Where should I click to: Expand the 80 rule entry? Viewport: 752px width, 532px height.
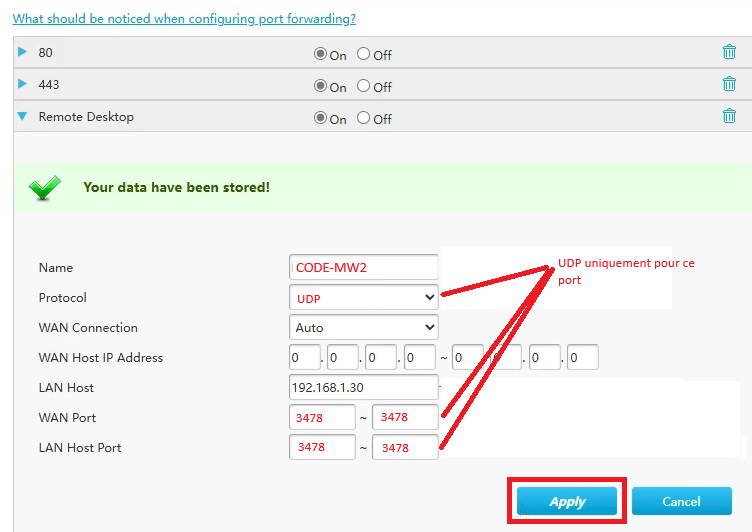[x=23, y=52]
